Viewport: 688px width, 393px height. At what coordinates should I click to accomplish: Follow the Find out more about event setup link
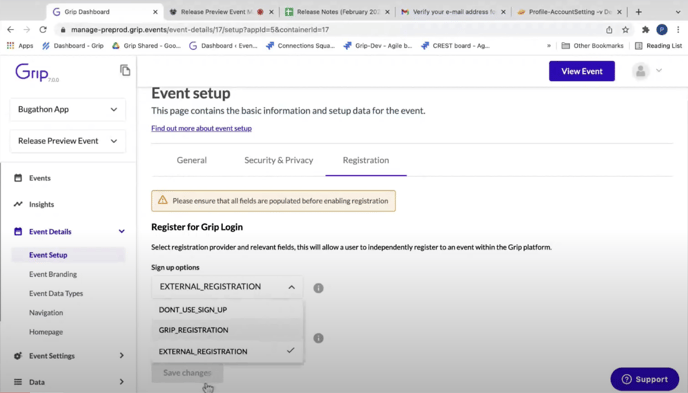[x=201, y=128]
